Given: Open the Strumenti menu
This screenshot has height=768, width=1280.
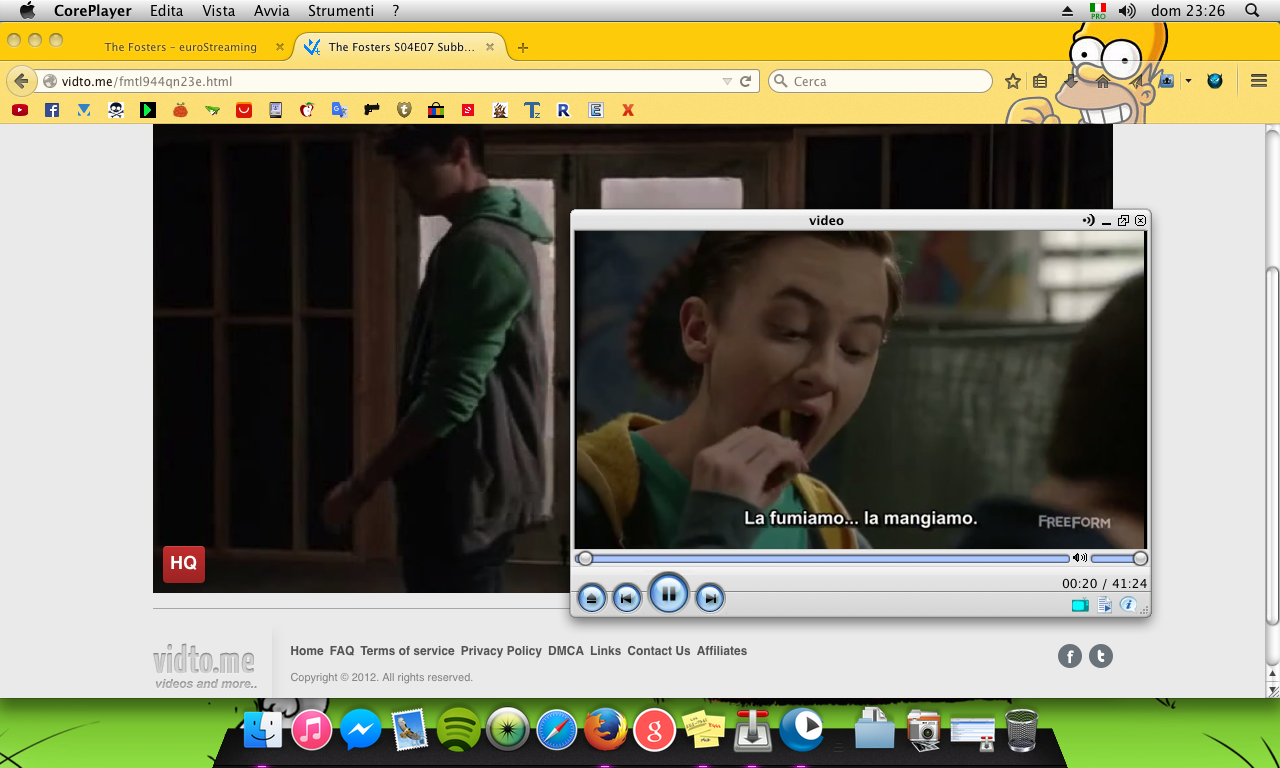Looking at the screenshot, I should tap(341, 11).
